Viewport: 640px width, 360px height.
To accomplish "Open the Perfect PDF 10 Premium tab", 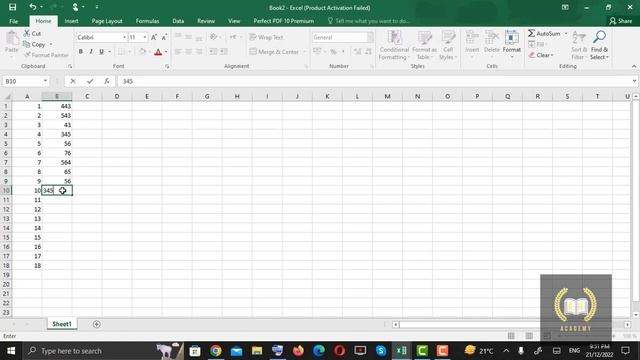I will click(284, 21).
